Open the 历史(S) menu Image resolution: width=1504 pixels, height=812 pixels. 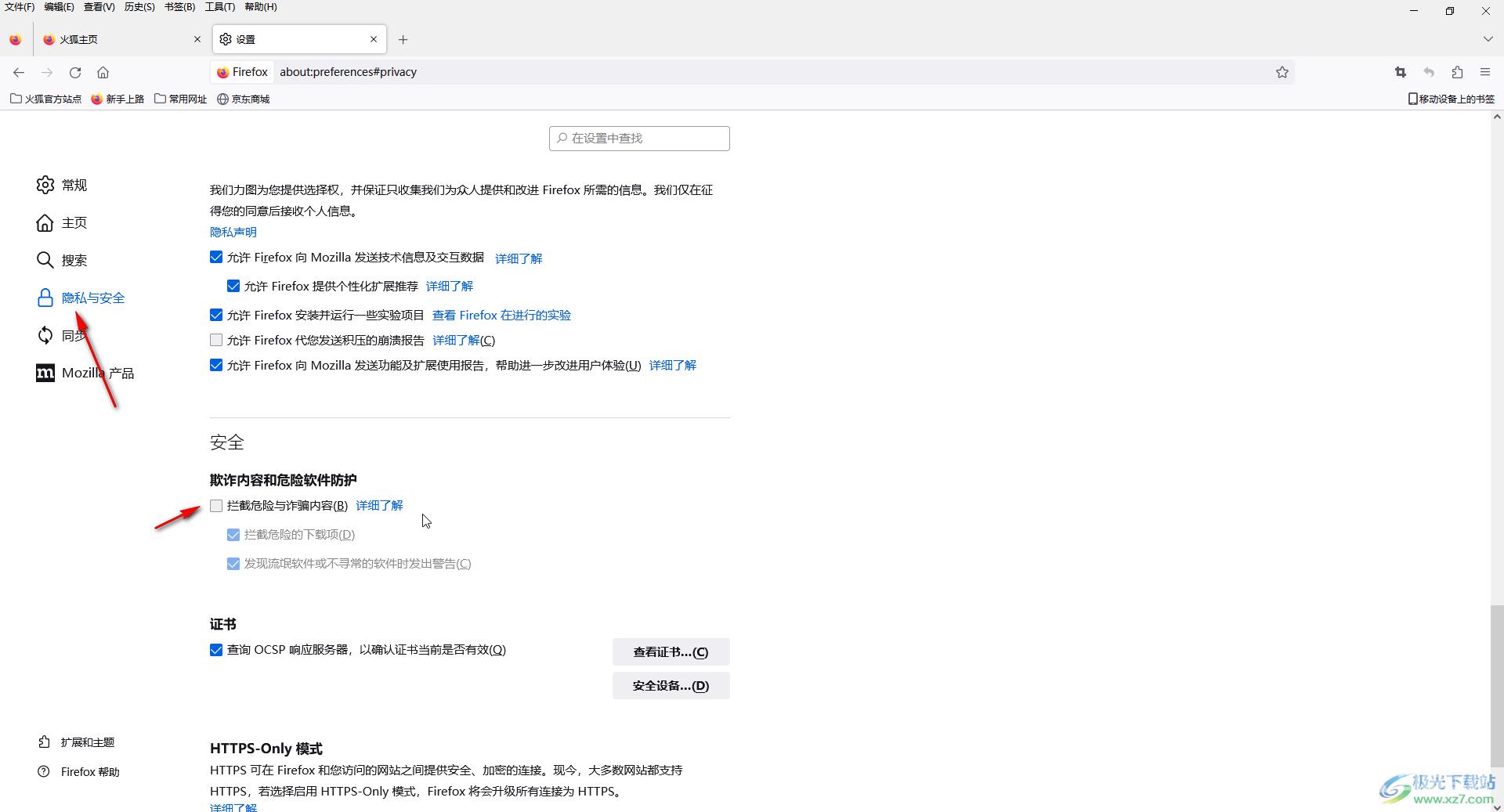click(x=139, y=7)
